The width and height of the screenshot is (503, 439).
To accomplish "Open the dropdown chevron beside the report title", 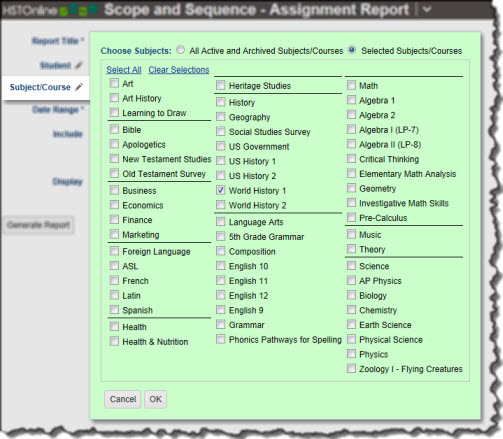I will [426, 9].
